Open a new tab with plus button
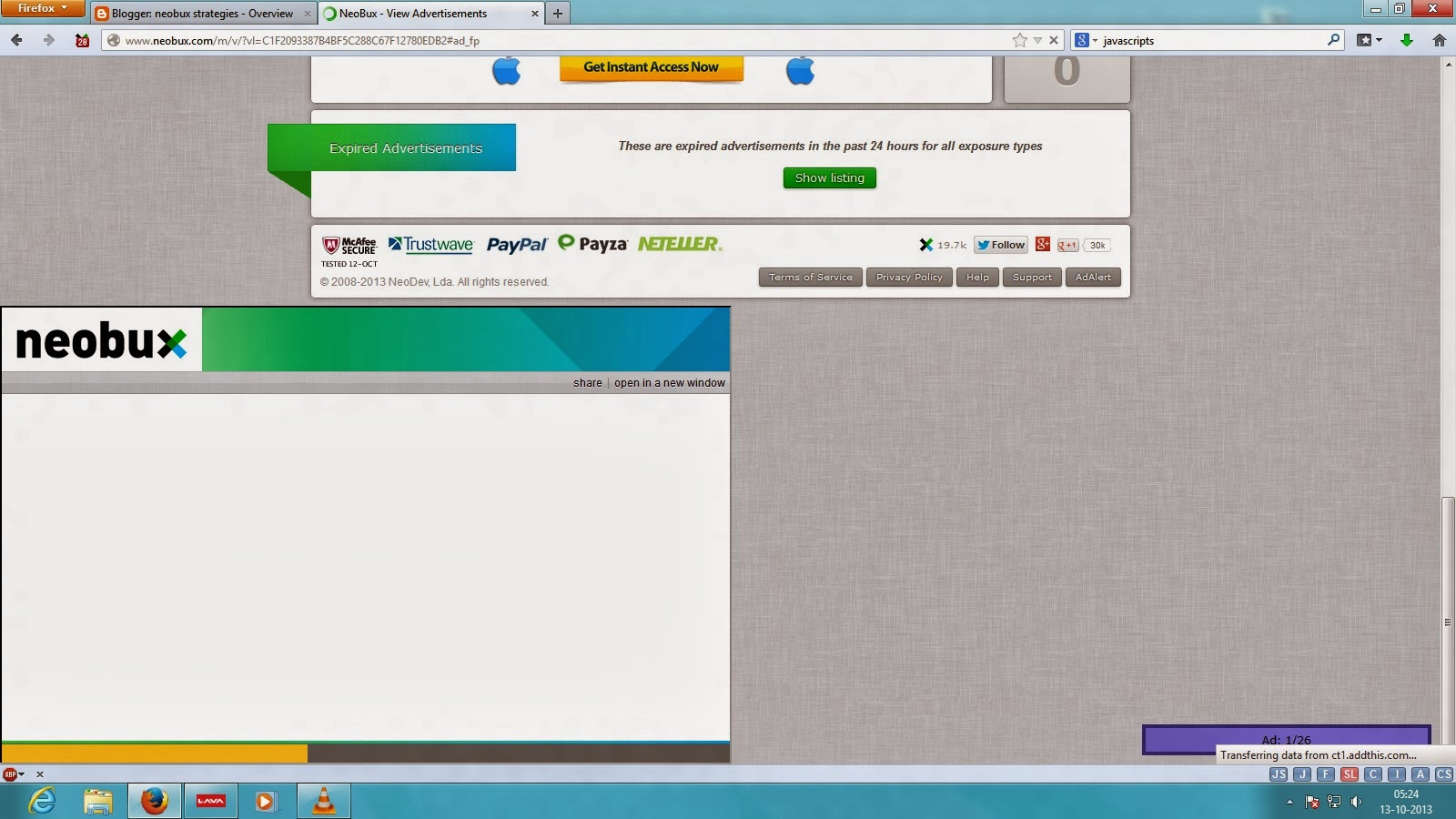The height and width of the screenshot is (819, 1456). pyautogui.click(x=558, y=14)
